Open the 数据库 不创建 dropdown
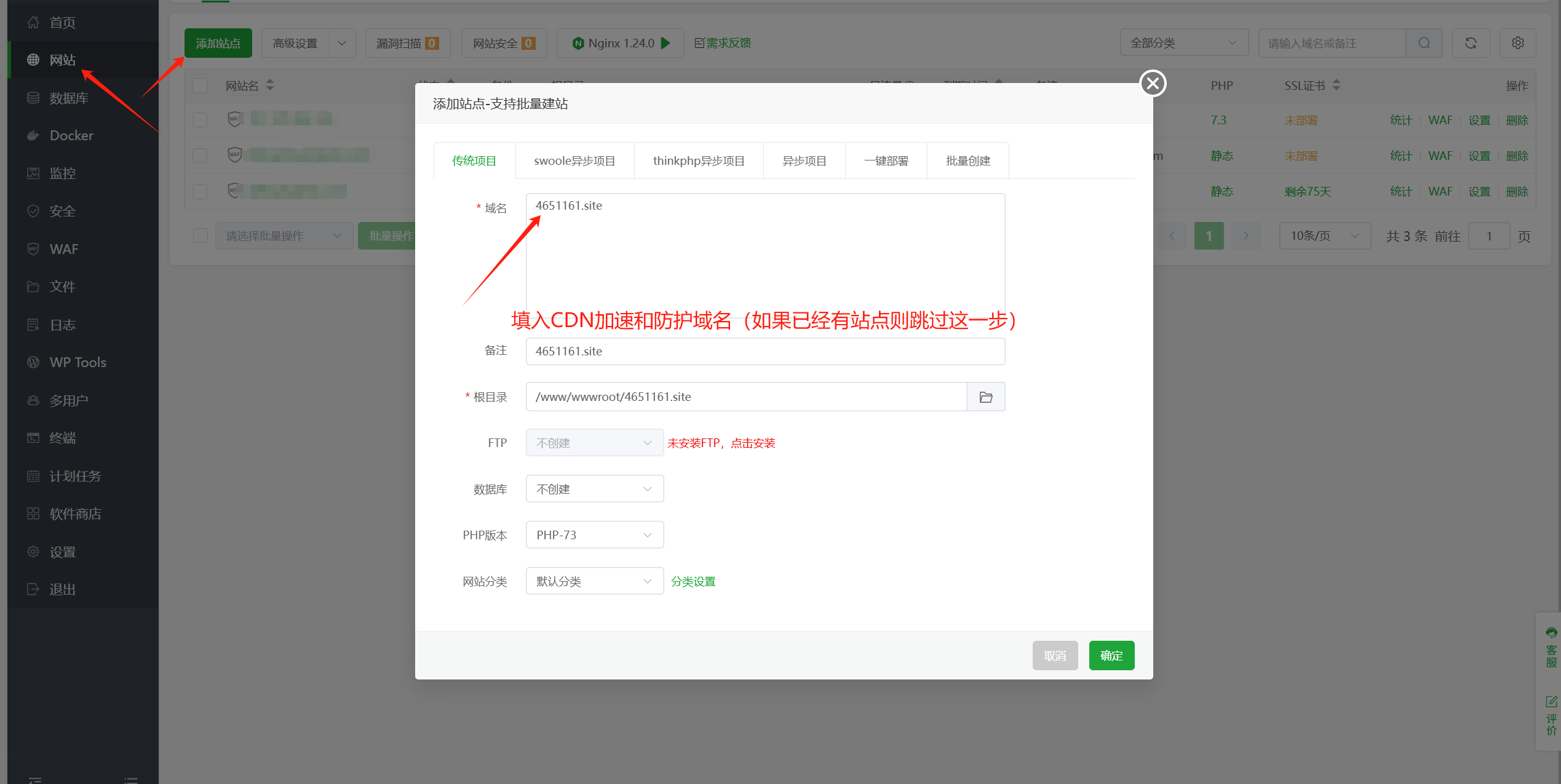This screenshot has width=1561, height=784. coord(594,488)
